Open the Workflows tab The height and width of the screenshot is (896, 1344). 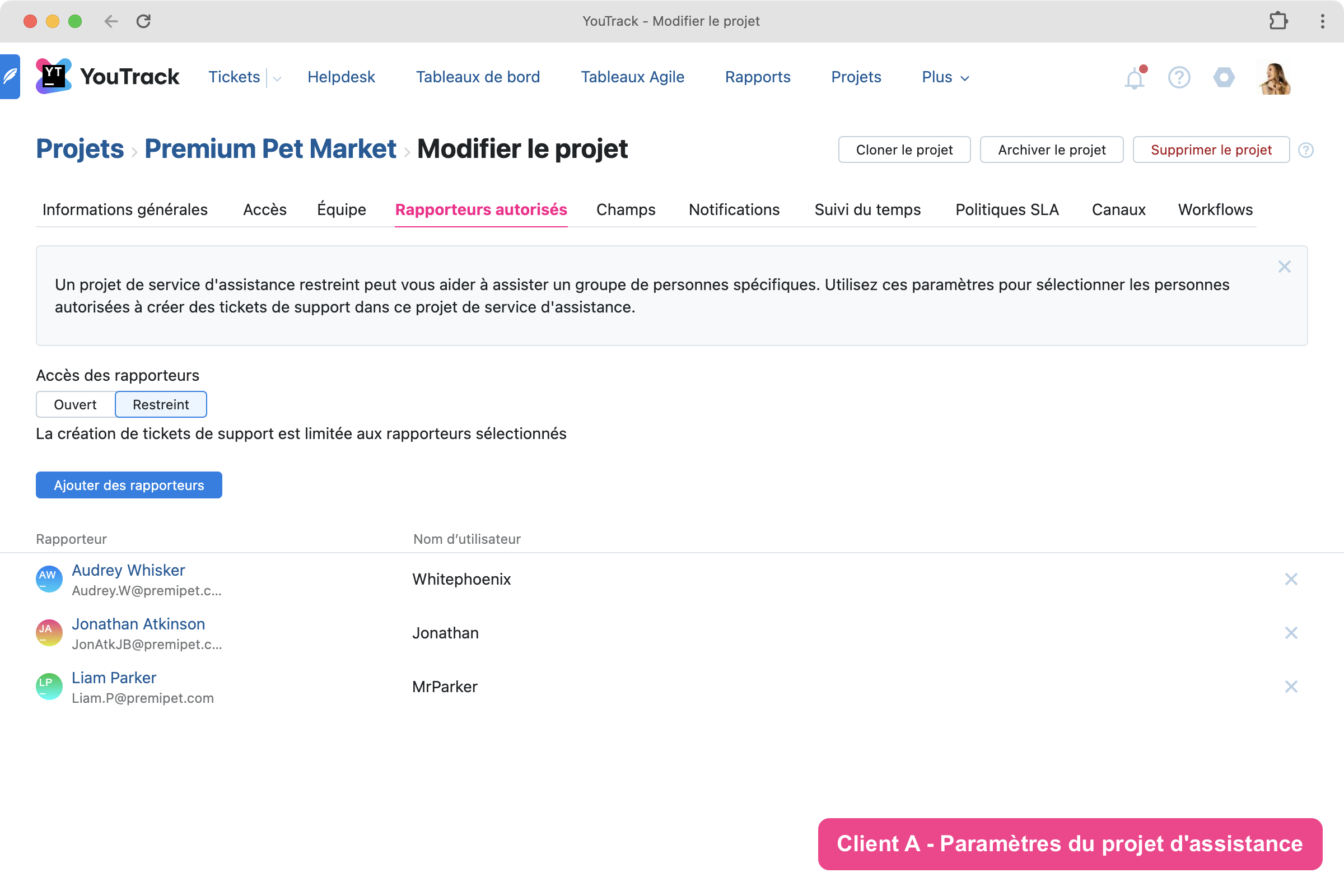tap(1215, 209)
